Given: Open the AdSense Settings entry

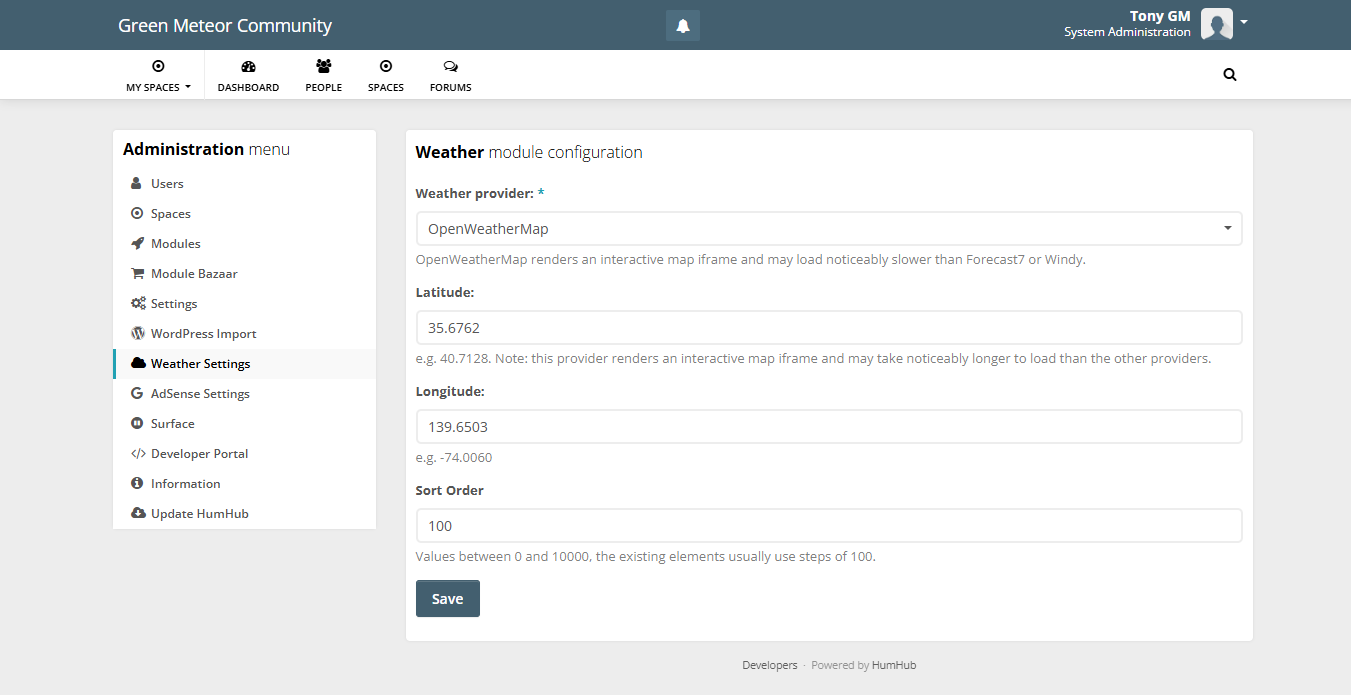Looking at the screenshot, I should [244, 394].
